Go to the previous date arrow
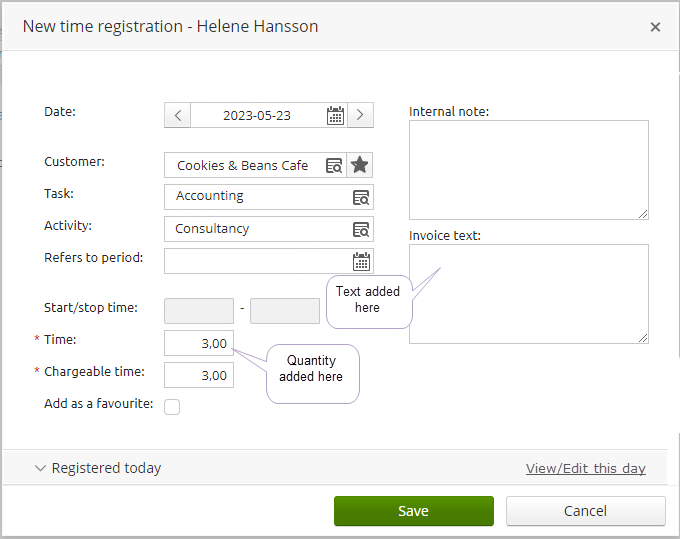 pyautogui.click(x=177, y=115)
